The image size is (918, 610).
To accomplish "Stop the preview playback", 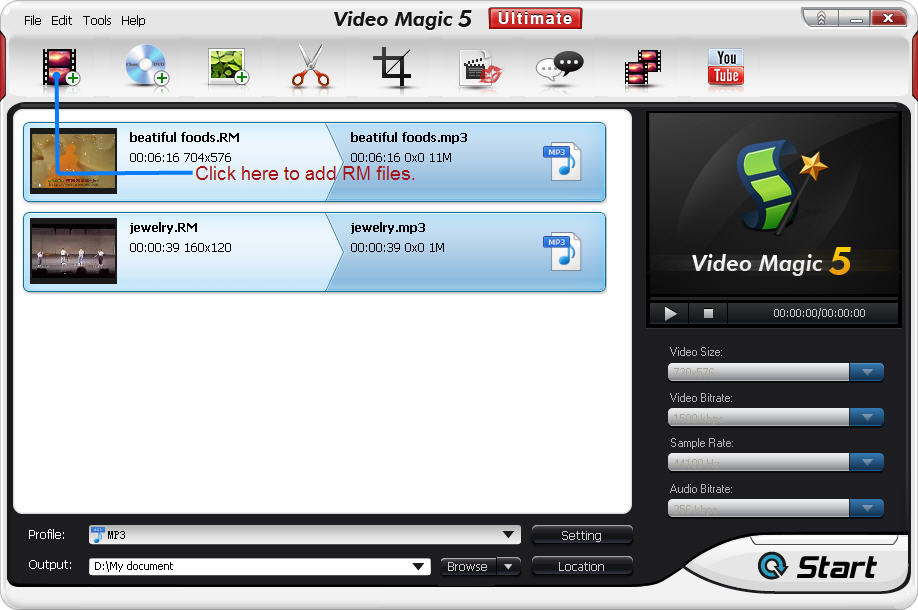I will 708,313.
